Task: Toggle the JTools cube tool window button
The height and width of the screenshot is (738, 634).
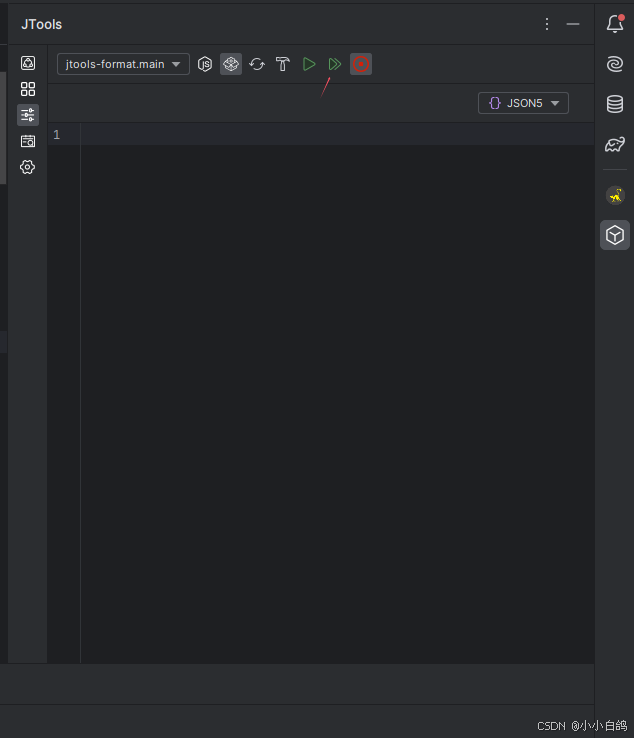Action: coord(615,235)
